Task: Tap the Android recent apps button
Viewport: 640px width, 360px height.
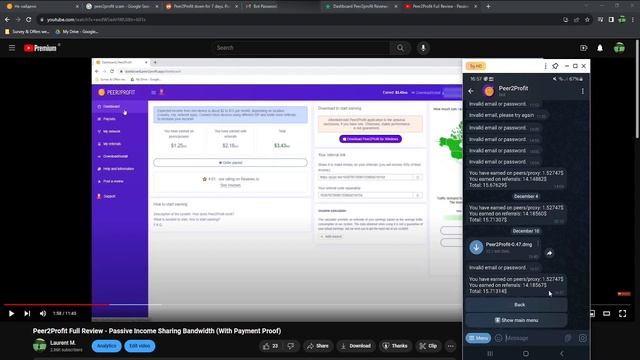Action: 490,353
